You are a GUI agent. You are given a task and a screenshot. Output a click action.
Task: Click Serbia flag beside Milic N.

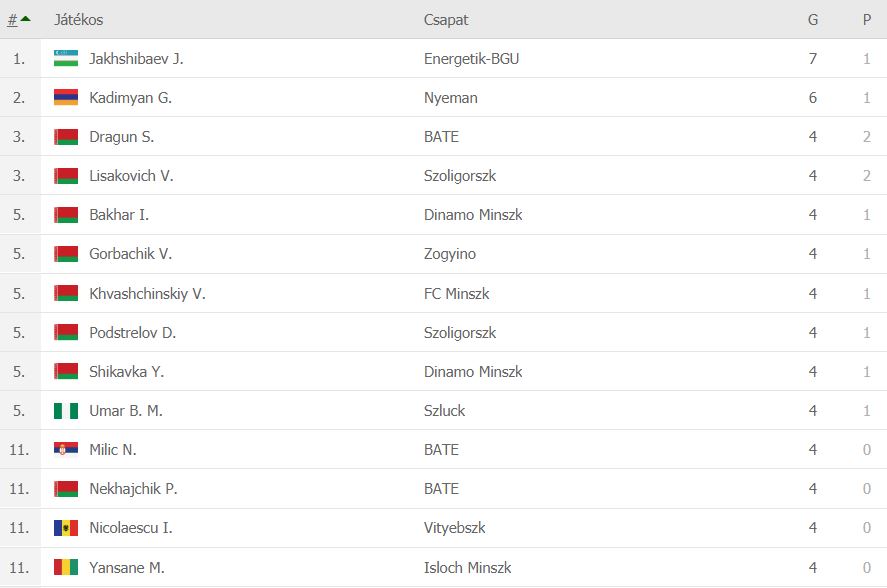pos(66,450)
